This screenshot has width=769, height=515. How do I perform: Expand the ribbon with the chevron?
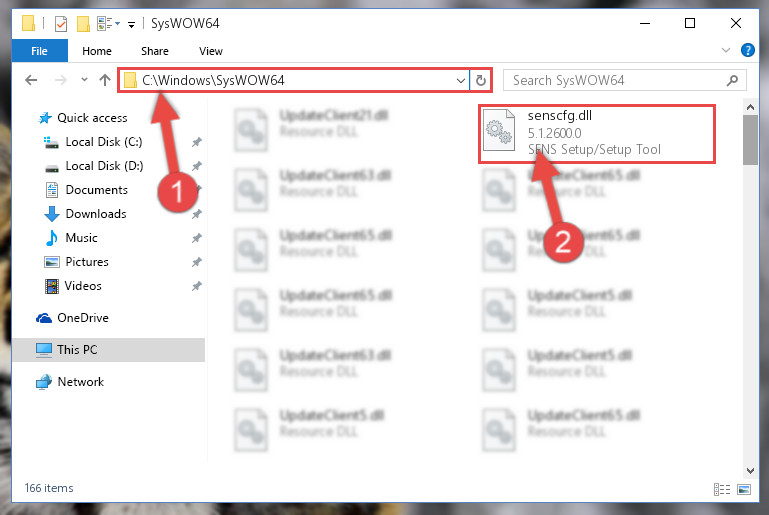pos(726,50)
